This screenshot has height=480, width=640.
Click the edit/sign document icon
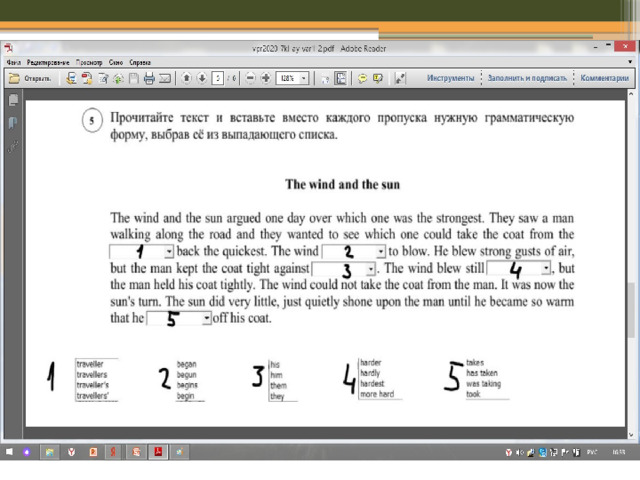[x=103, y=78]
